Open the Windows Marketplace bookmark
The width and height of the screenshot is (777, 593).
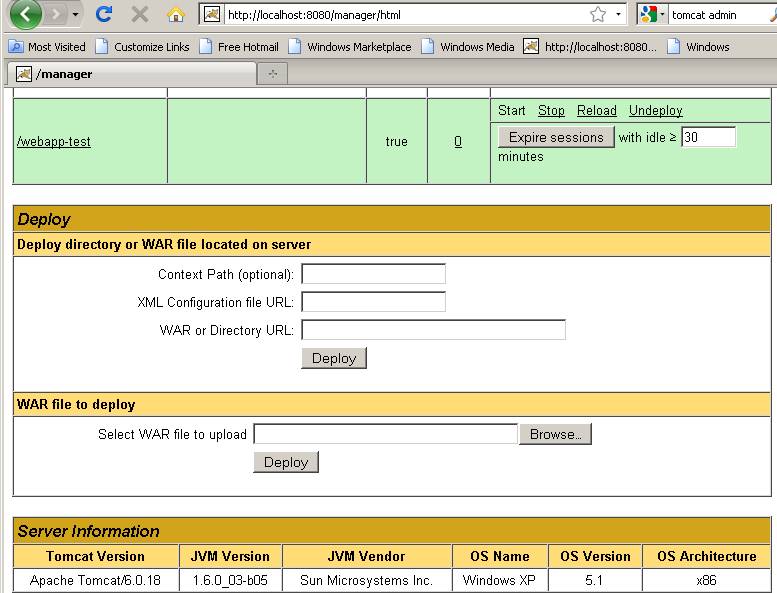(x=350, y=47)
